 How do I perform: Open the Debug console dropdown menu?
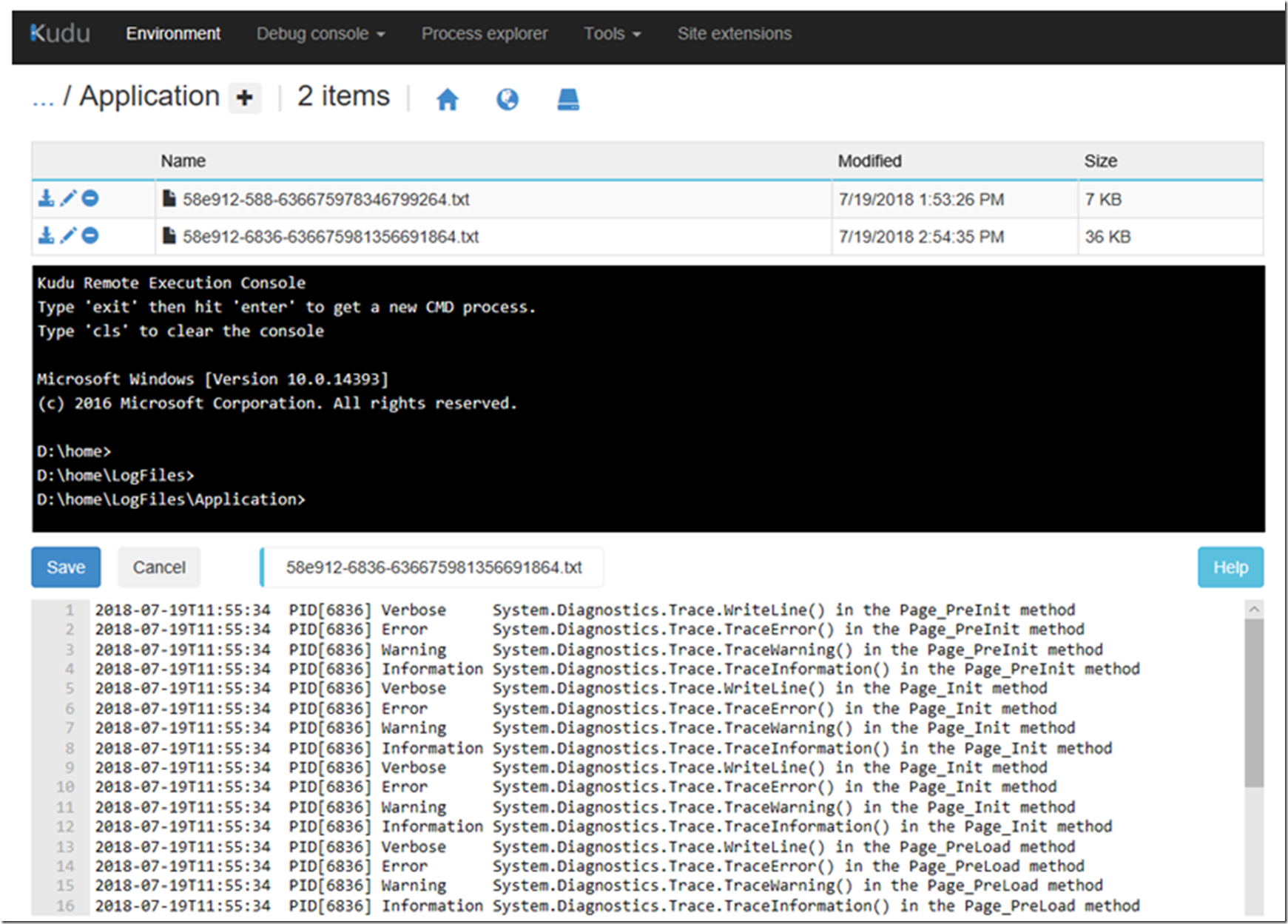pyautogui.click(x=320, y=33)
